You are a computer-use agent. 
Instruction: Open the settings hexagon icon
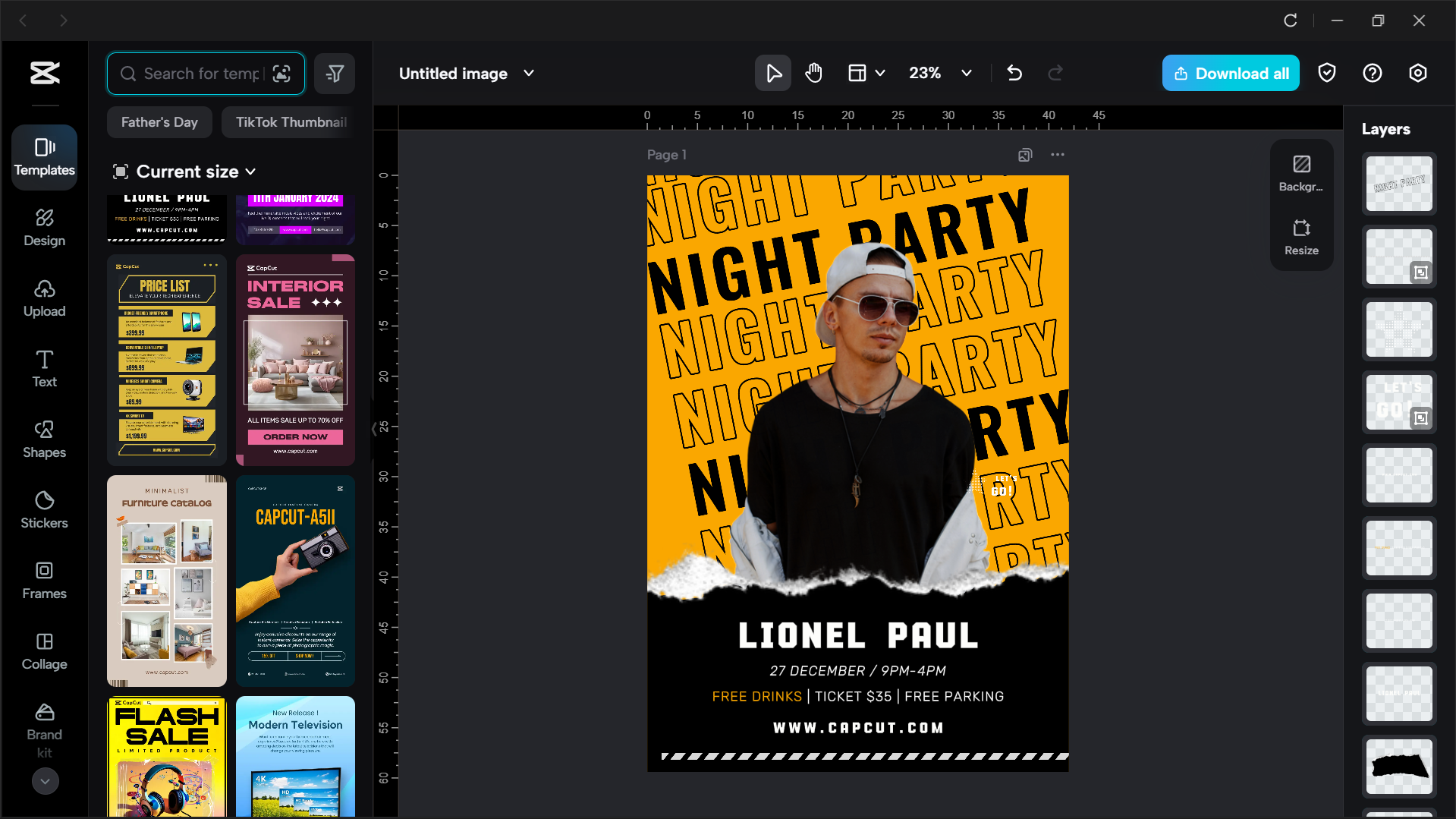[1418, 73]
